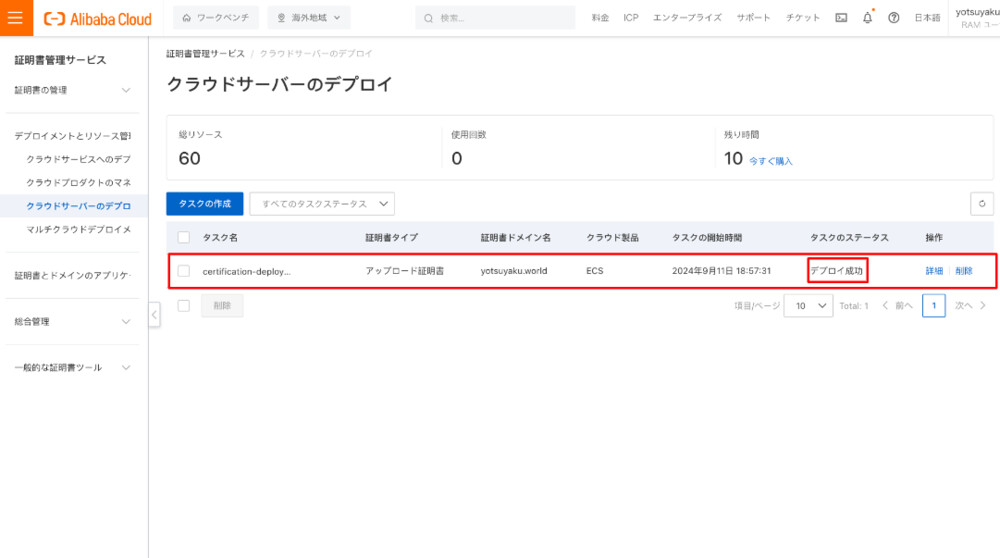Click yotsuyaku.world domain cell
The height and width of the screenshot is (558, 1000).
click(514, 271)
